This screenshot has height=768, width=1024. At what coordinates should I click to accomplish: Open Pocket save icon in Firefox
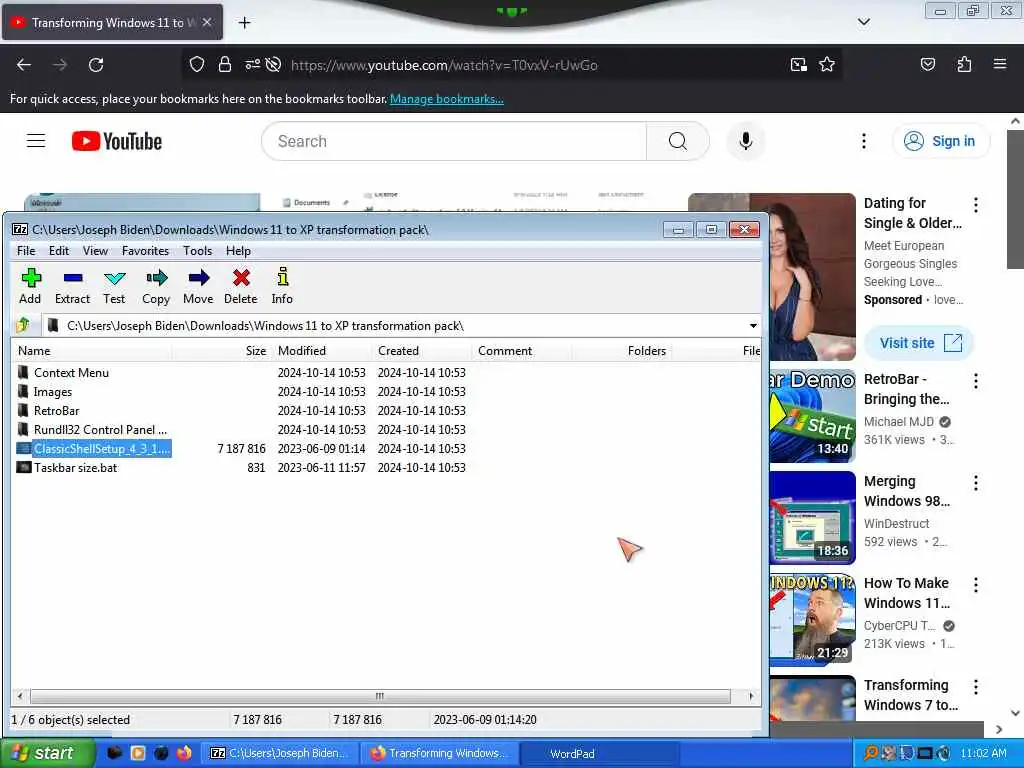click(x=928, y=65)
